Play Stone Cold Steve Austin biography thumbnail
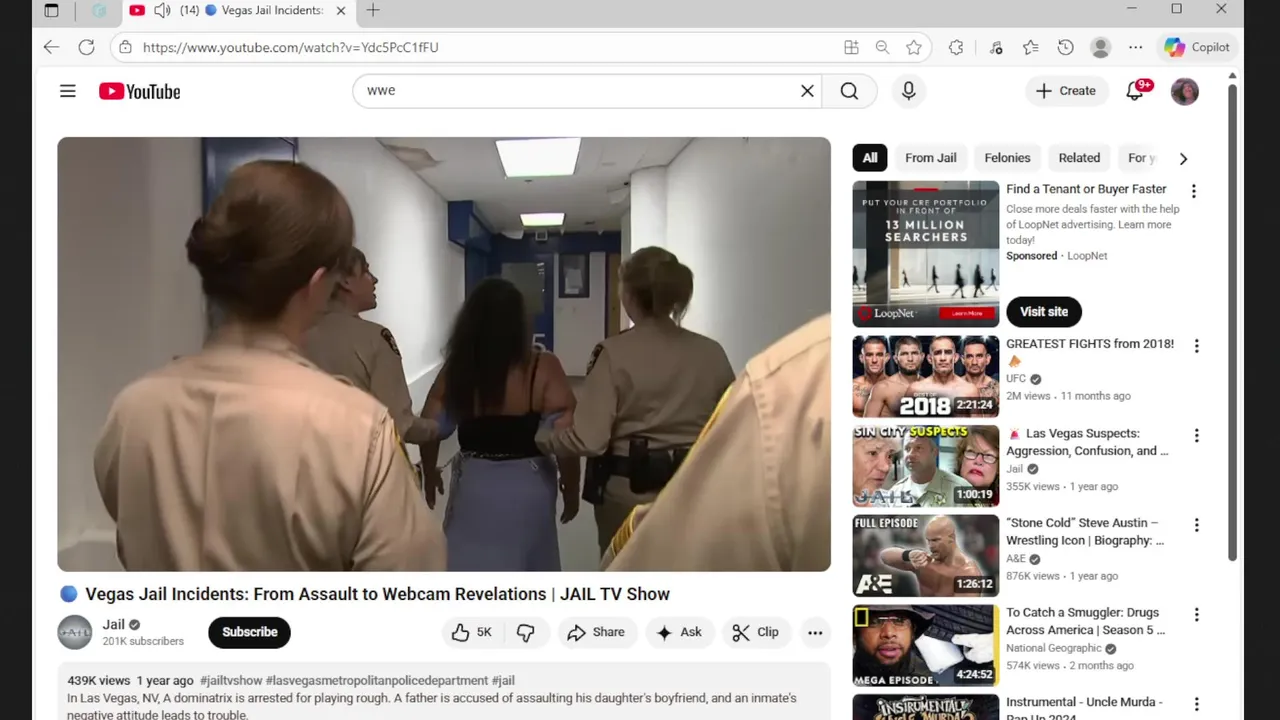 (x=925, y=556)
